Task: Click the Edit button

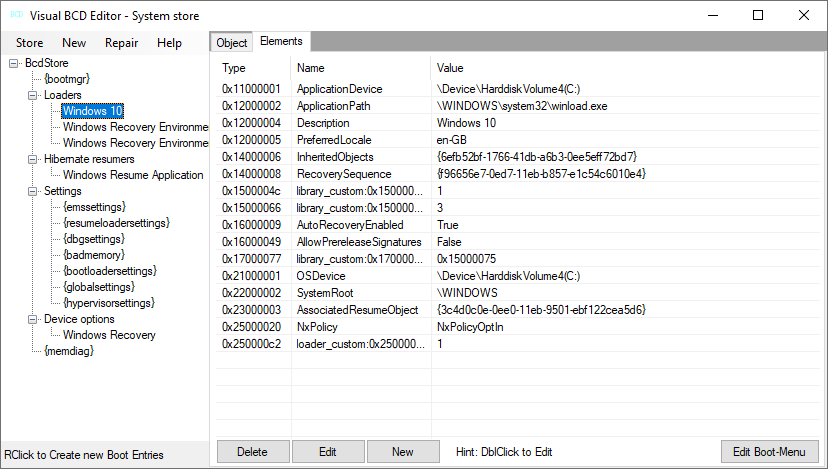Action: pyautogui.click(x=328, y=452)
